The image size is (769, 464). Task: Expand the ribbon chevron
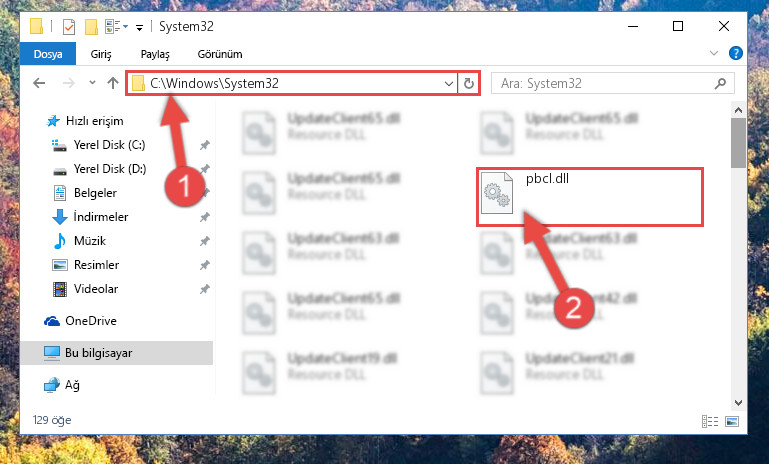pyautogui.click(x=714, y=53)
